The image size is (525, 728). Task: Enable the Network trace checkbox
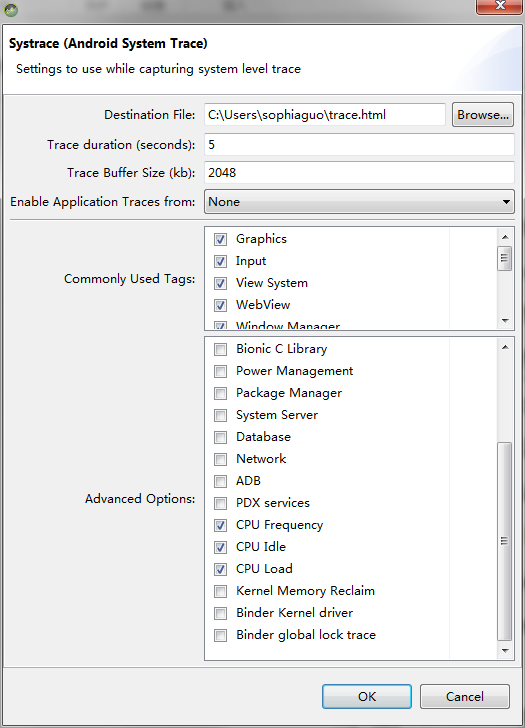[220, 459]
